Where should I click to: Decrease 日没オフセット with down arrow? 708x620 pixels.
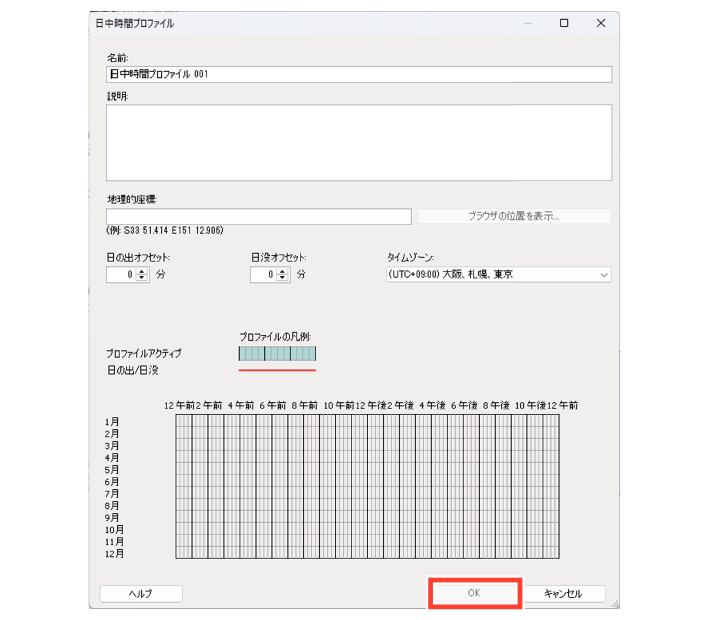point(284,278)
